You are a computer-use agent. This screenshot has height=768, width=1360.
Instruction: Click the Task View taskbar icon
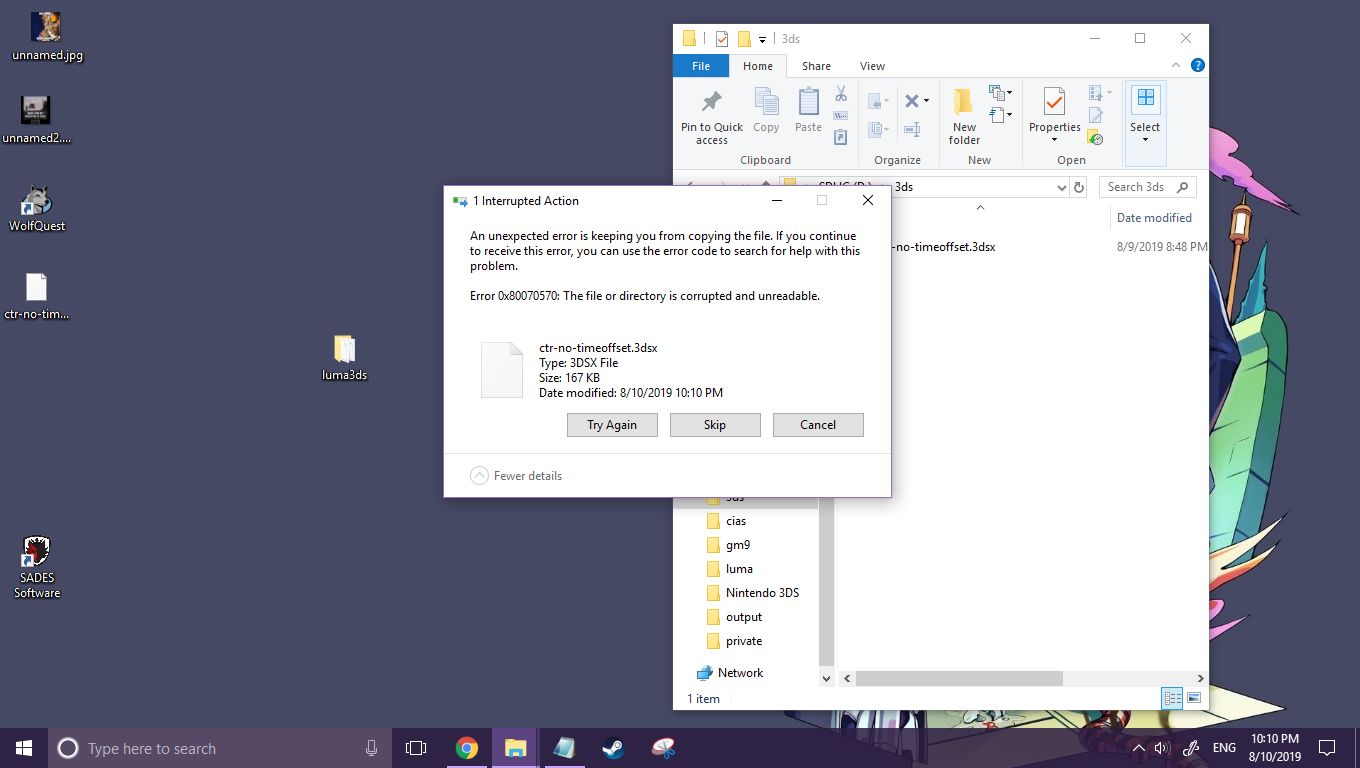pos(416,748)
